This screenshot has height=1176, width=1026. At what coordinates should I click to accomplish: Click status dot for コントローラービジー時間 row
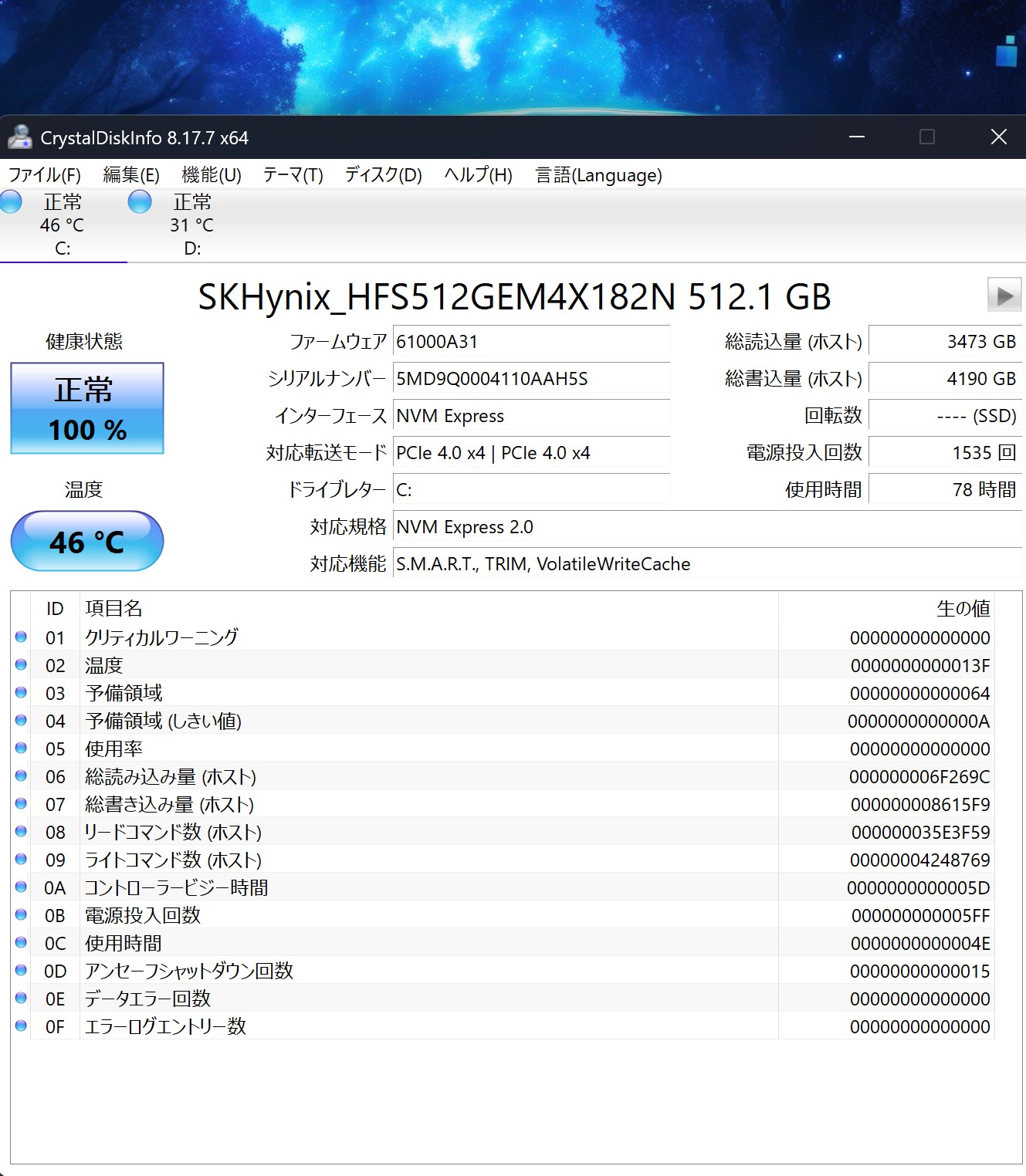coord(21,887)
